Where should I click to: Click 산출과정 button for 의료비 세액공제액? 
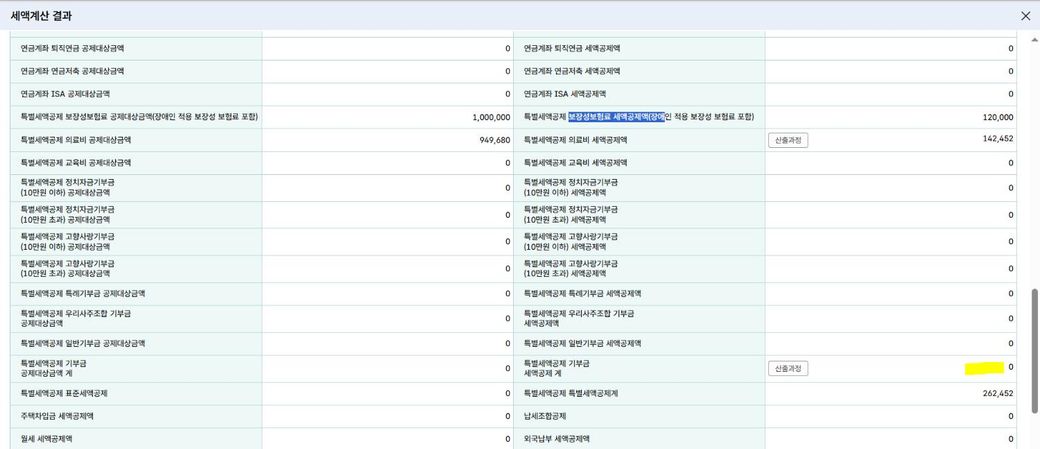[787, 140]
